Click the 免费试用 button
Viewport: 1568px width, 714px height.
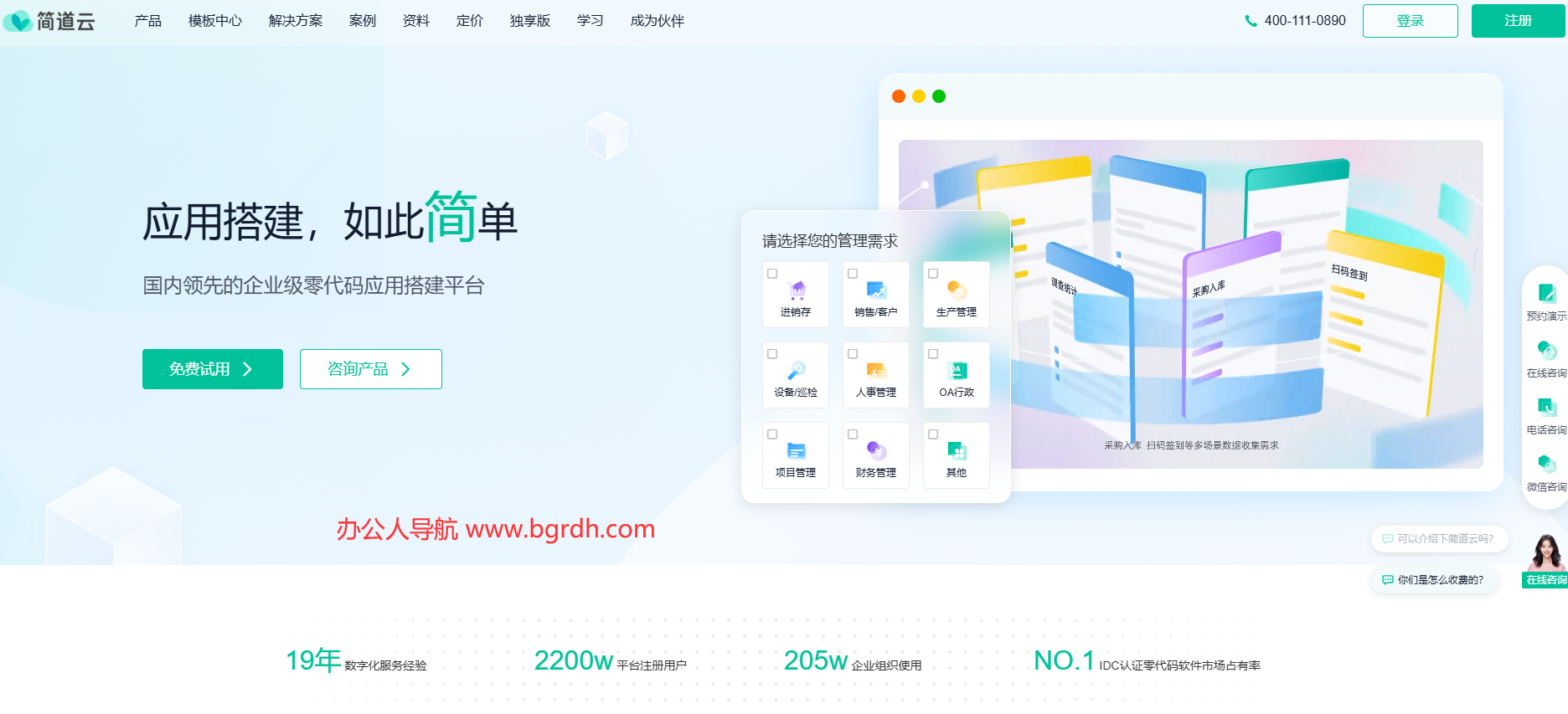pos(213,369)
